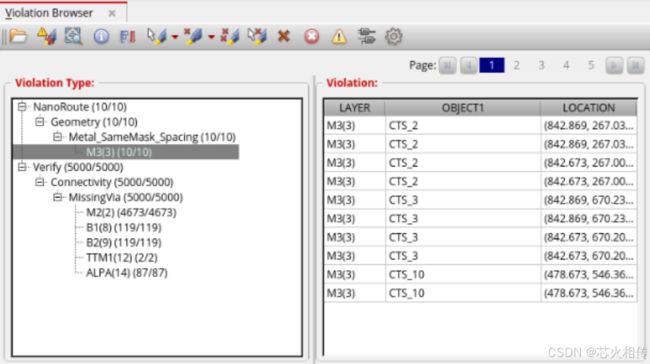Viewport: 650px width, 364px height.
Task: Select MissingVia (5000/5000) in tree
Action: (x=125, y=197)
